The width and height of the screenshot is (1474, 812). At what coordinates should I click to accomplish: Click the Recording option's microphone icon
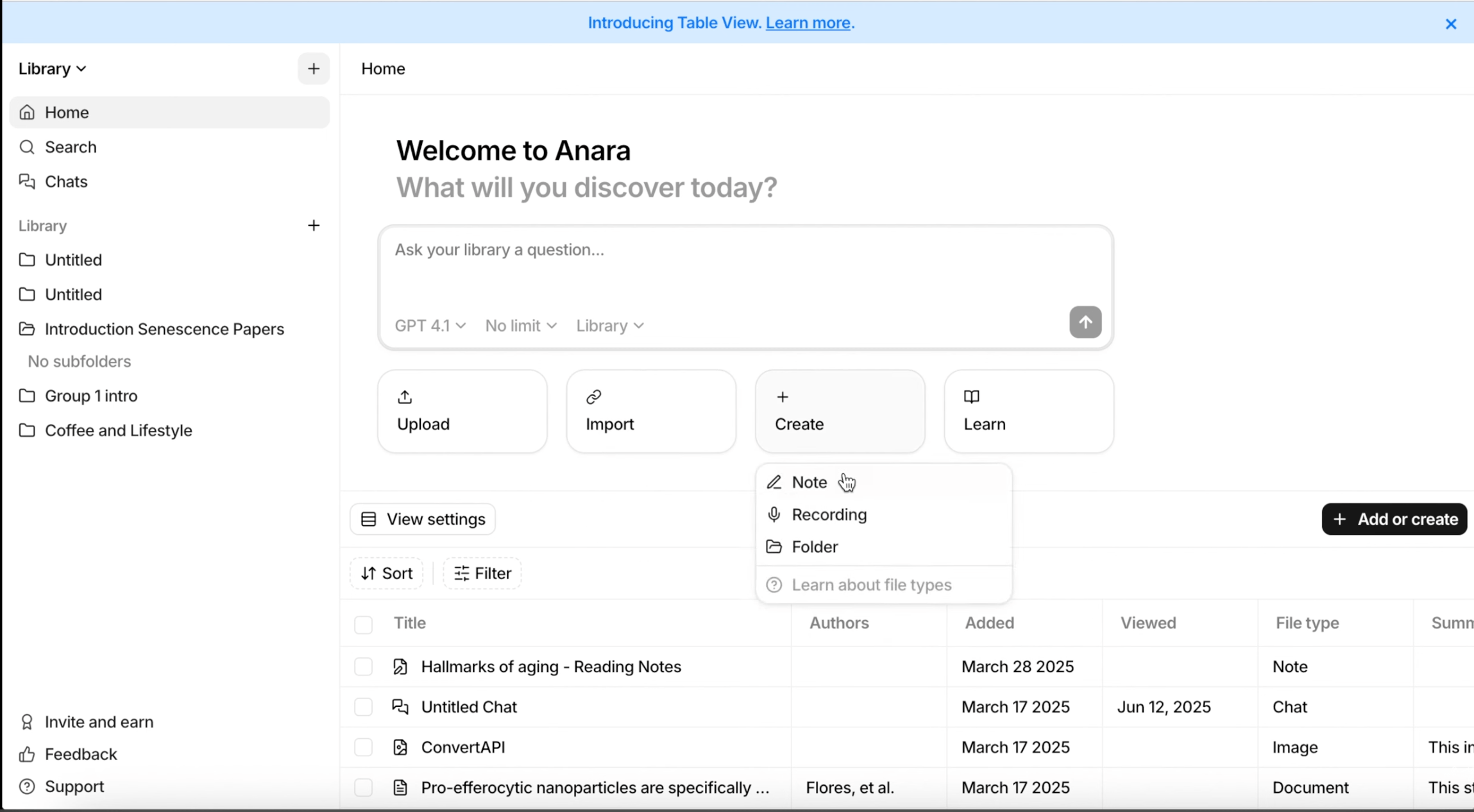coord(775,514)
